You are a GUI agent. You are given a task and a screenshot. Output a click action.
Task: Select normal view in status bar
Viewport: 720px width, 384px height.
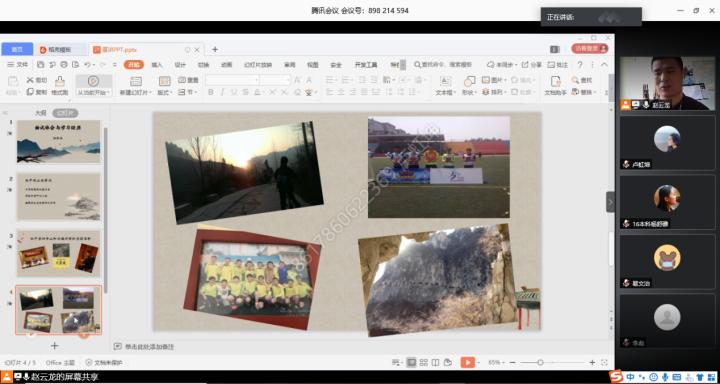pyautogui.click(x=412, y=362)
